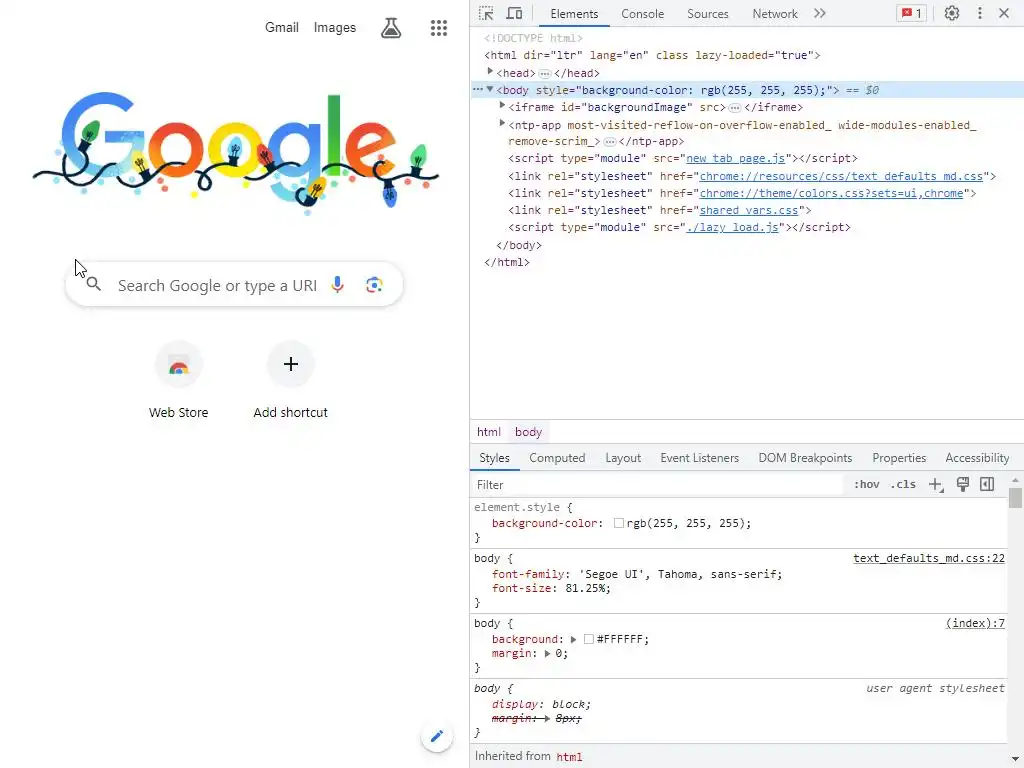The height and width of the screenshot is (768, 1024).
Task: Click the #FFFFFF background color swatch
Action: click(588, 639)
